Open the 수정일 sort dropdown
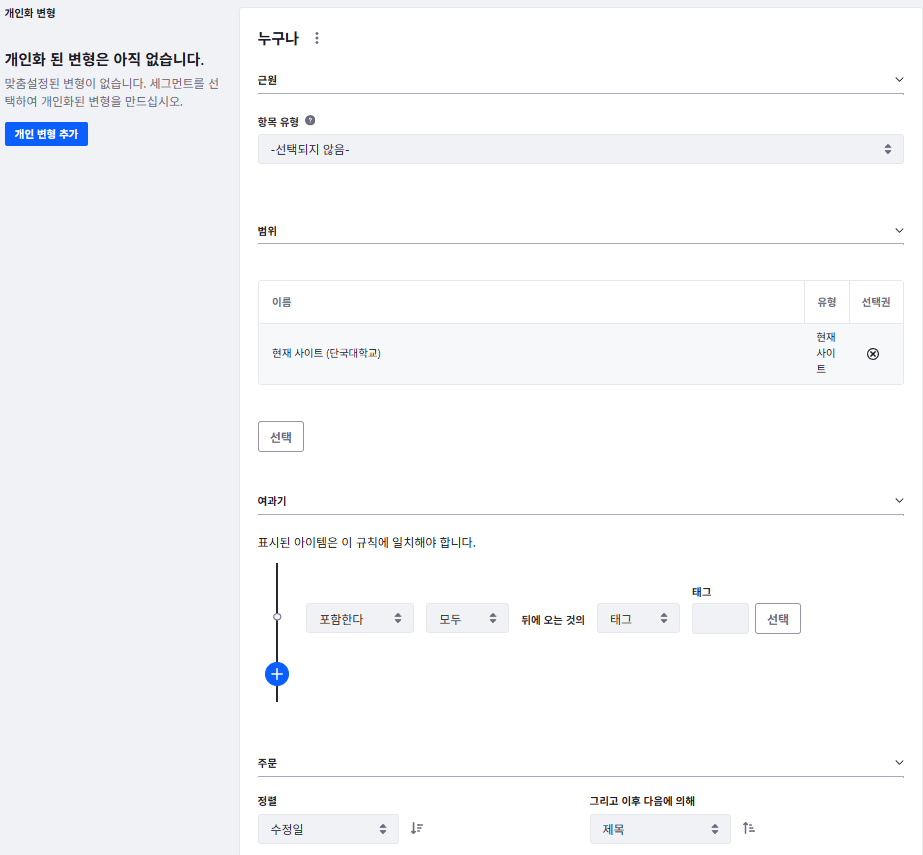 [328, 829]
